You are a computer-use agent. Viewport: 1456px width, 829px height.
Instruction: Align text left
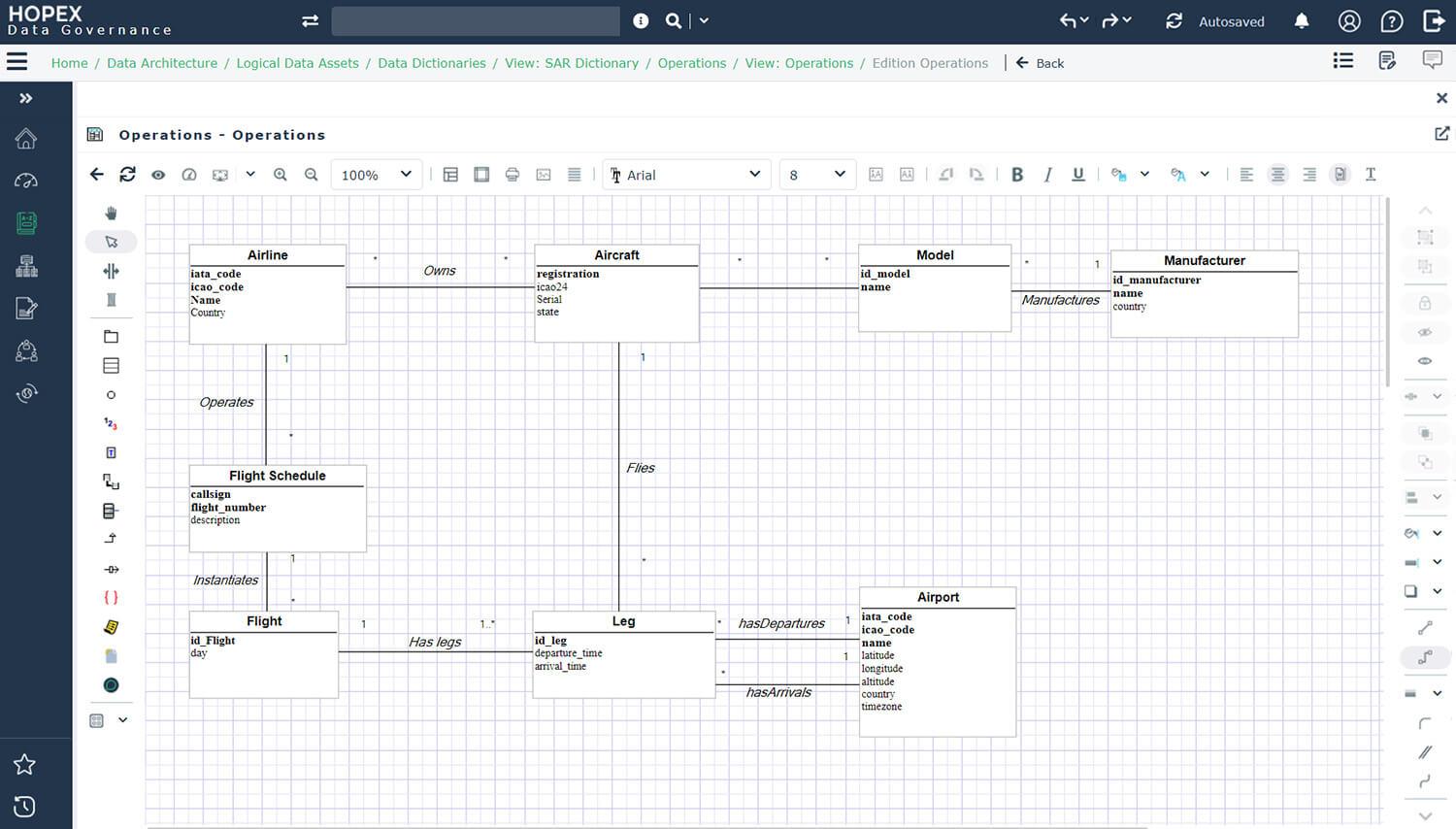coord(1247,175)
